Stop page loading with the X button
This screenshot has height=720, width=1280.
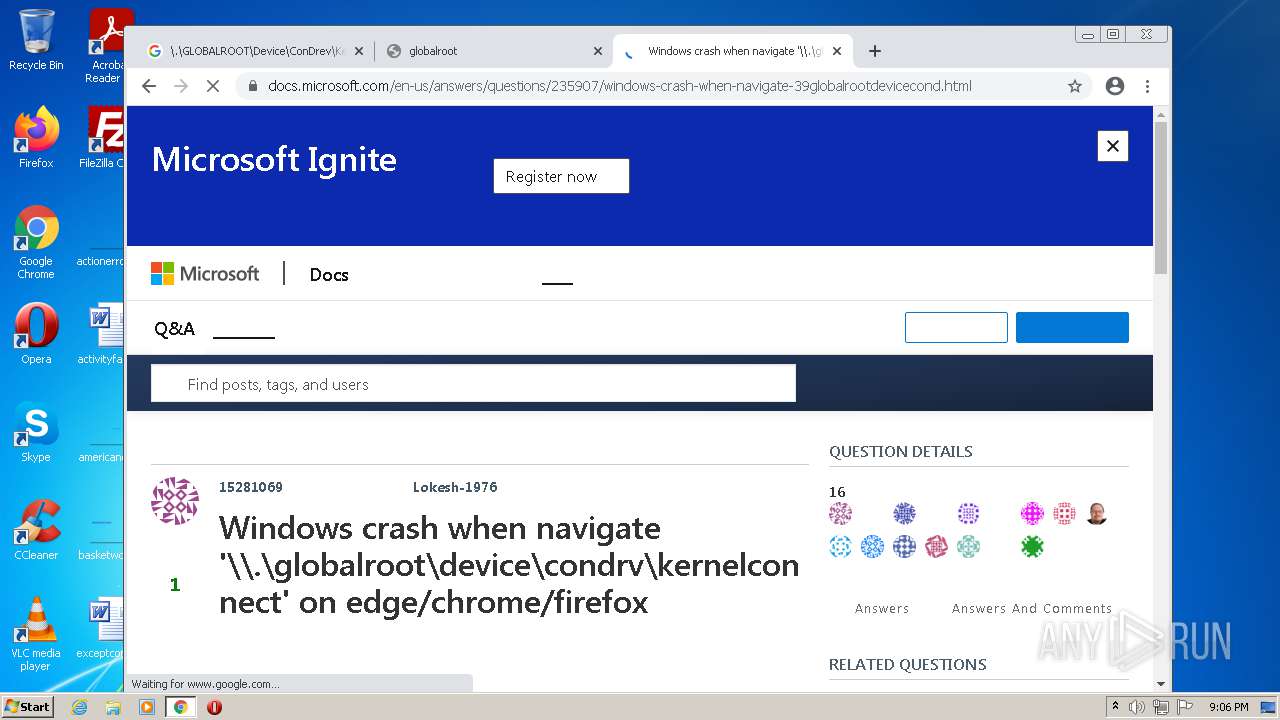[x=212, y=86]
